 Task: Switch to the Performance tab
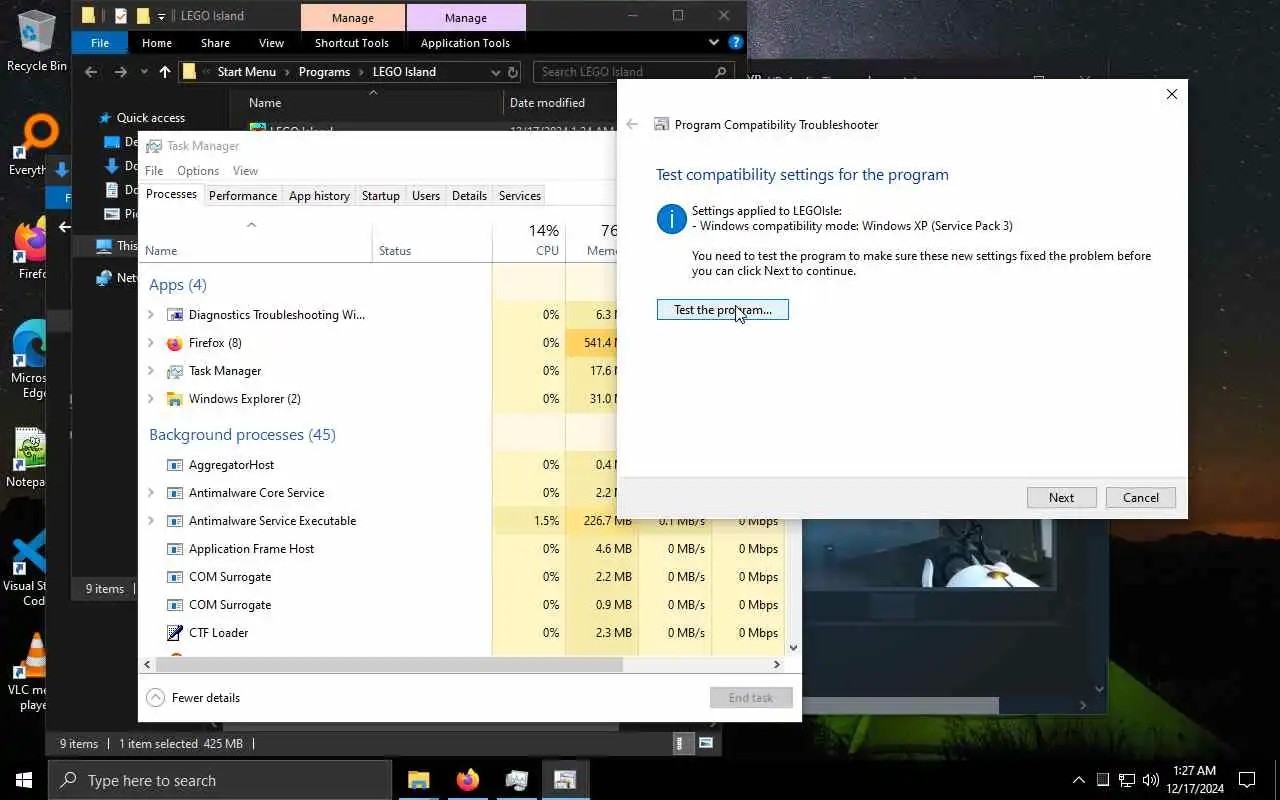(x=243, y=196)
